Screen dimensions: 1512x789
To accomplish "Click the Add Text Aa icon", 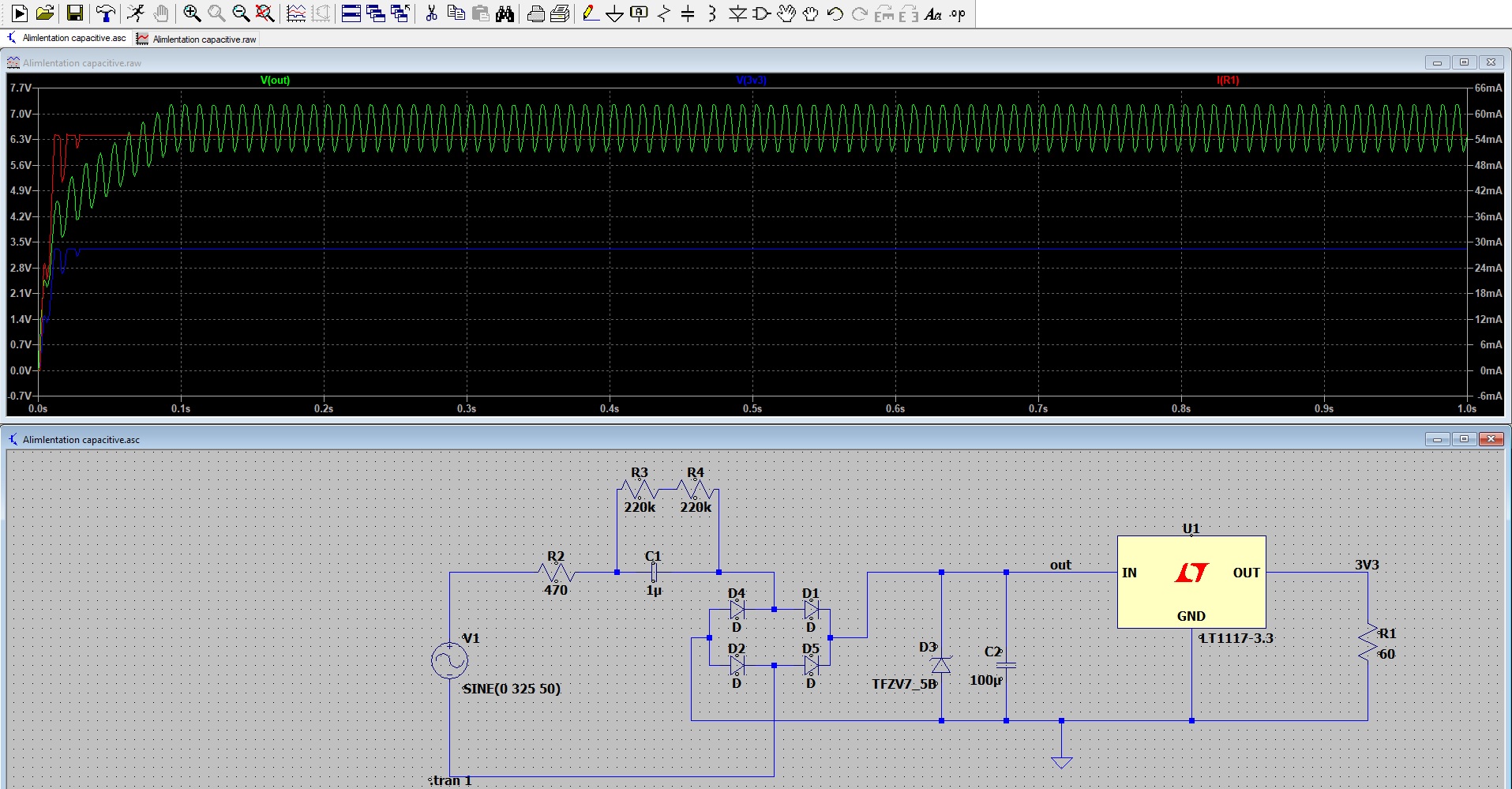I will [932, 13].
